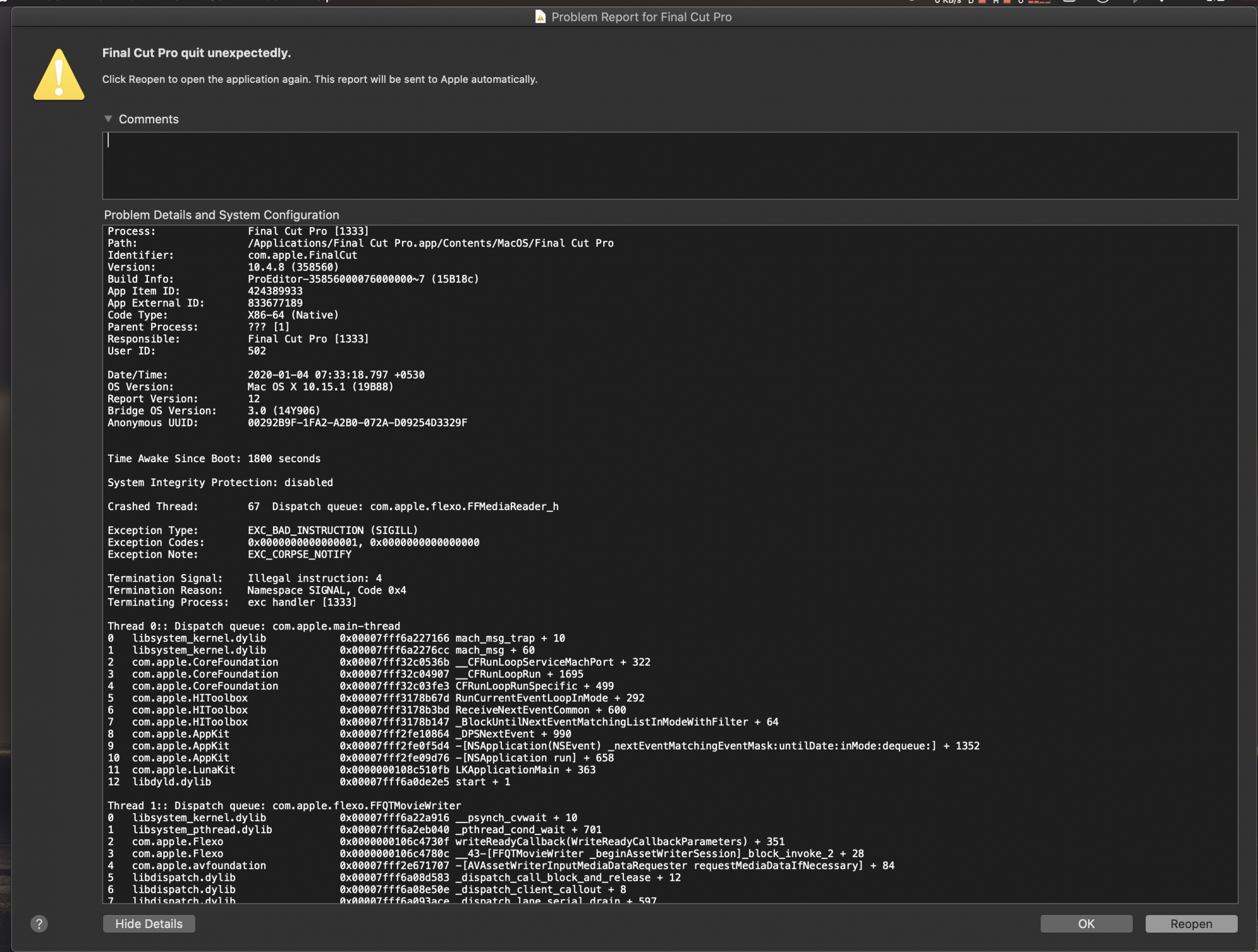Click the _pthread_cond_wait + 701 frame
1258x952 pixels.
pos(355,829)
